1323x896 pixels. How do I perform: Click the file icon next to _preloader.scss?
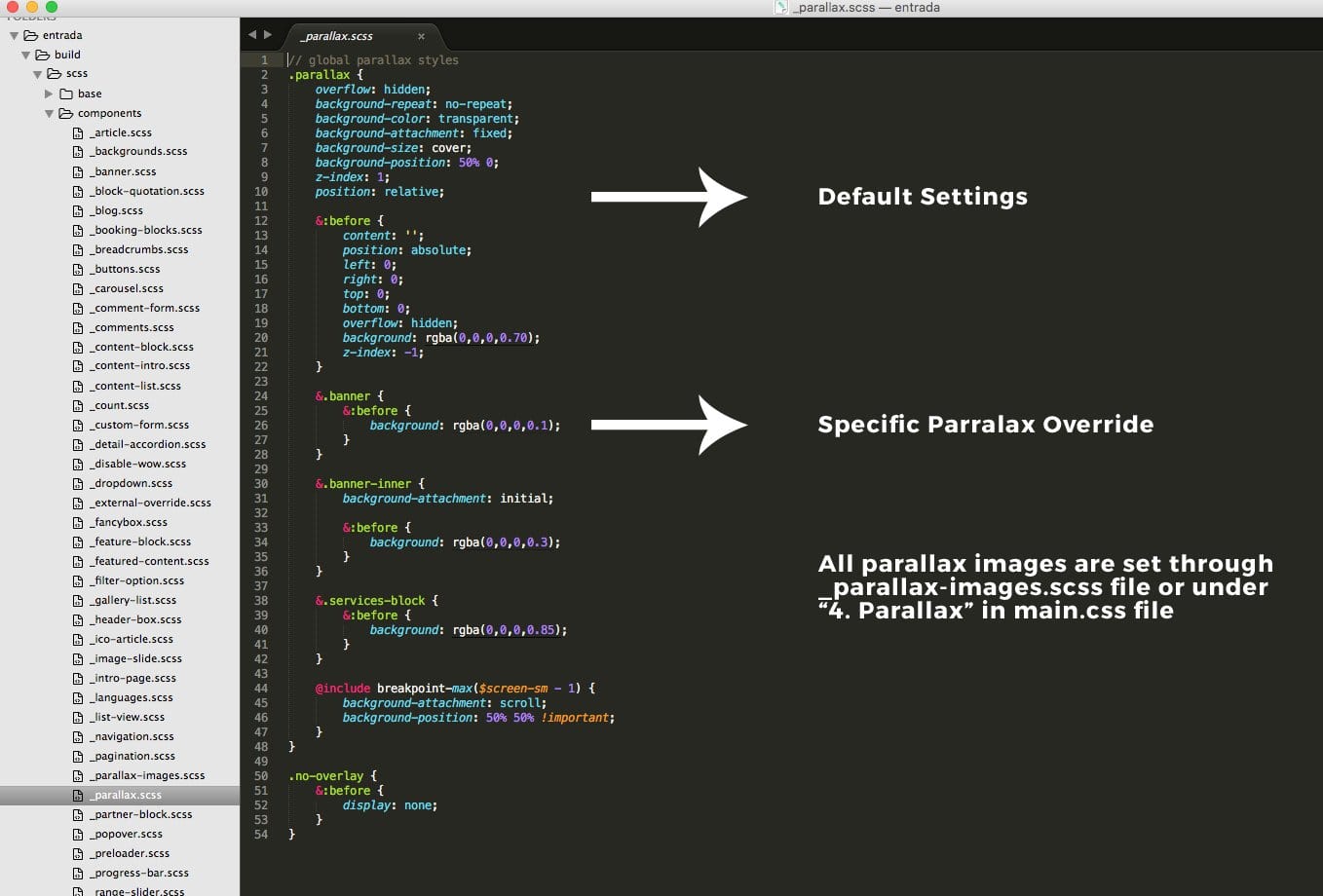coord(78,853)
